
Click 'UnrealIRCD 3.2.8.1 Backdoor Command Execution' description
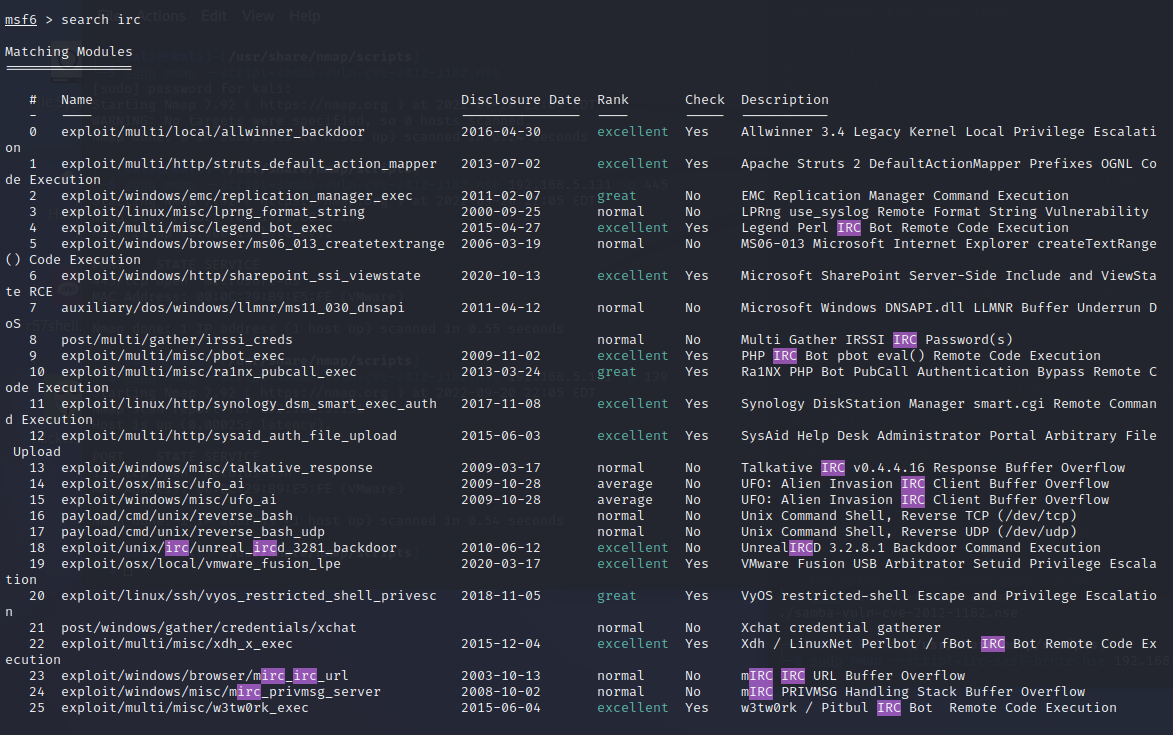(x=921, y=548)
